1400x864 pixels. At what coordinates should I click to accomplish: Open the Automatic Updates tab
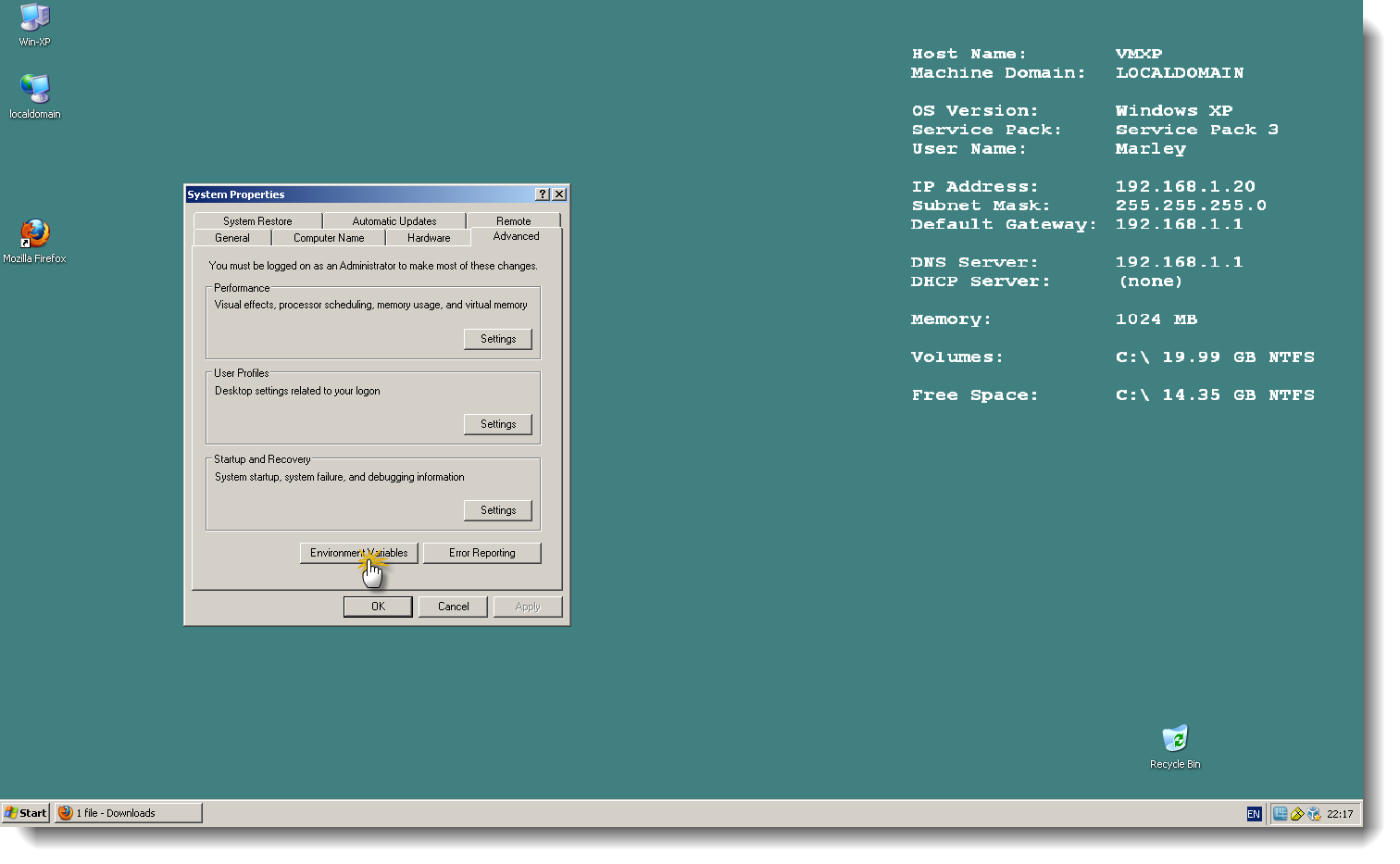394,220
